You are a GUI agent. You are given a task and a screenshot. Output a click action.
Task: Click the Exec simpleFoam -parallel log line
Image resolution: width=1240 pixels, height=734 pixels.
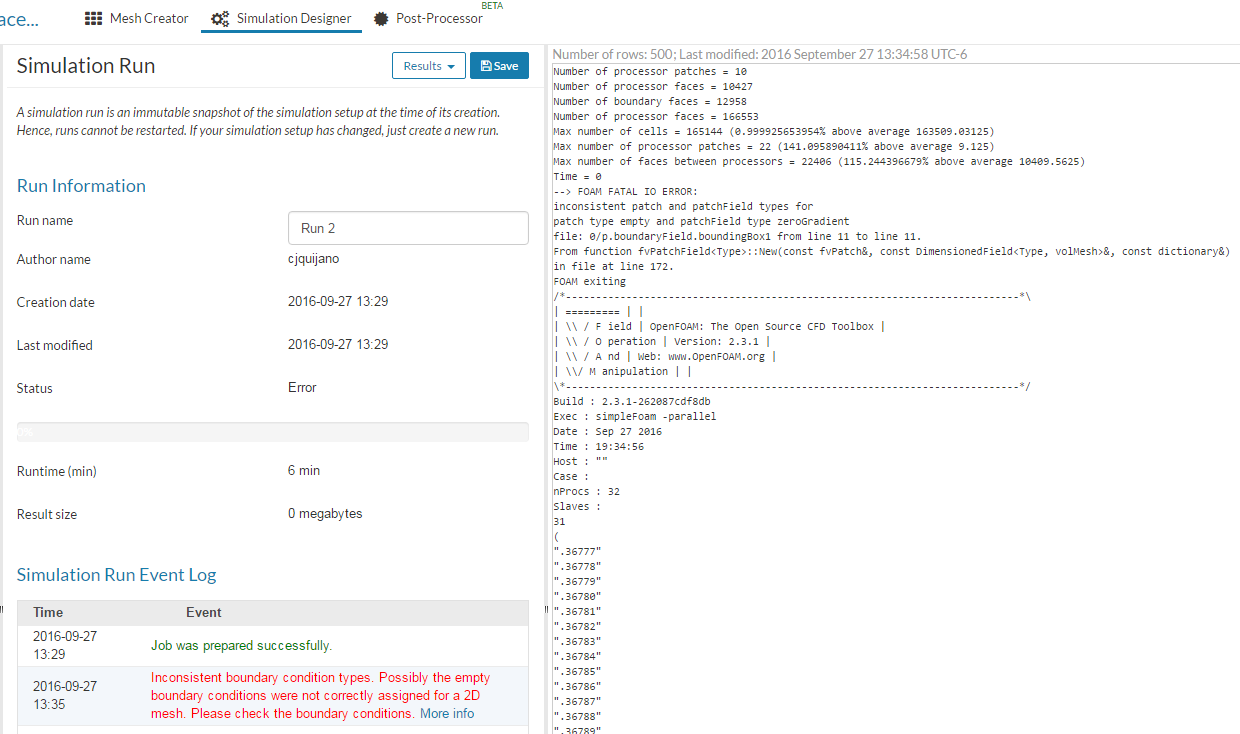point(634,416)
